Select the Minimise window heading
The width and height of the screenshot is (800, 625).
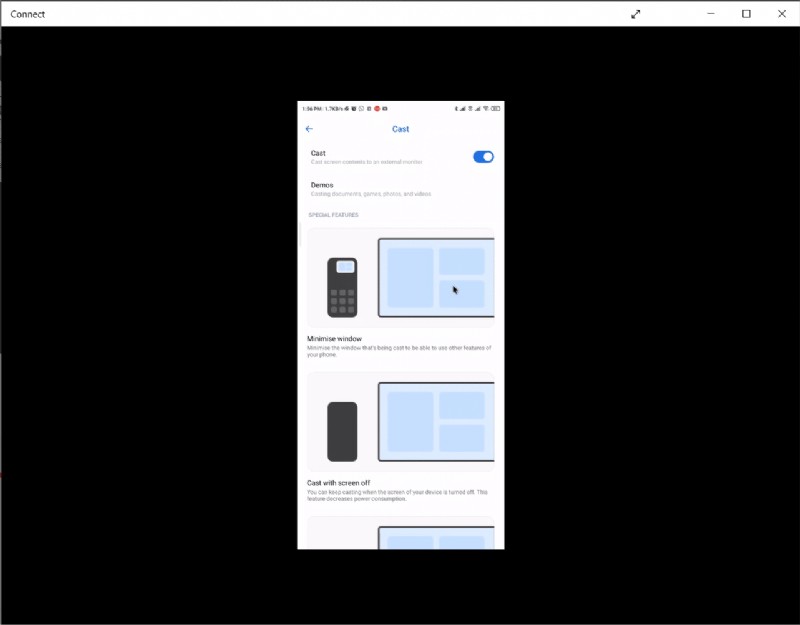(335, 339)
